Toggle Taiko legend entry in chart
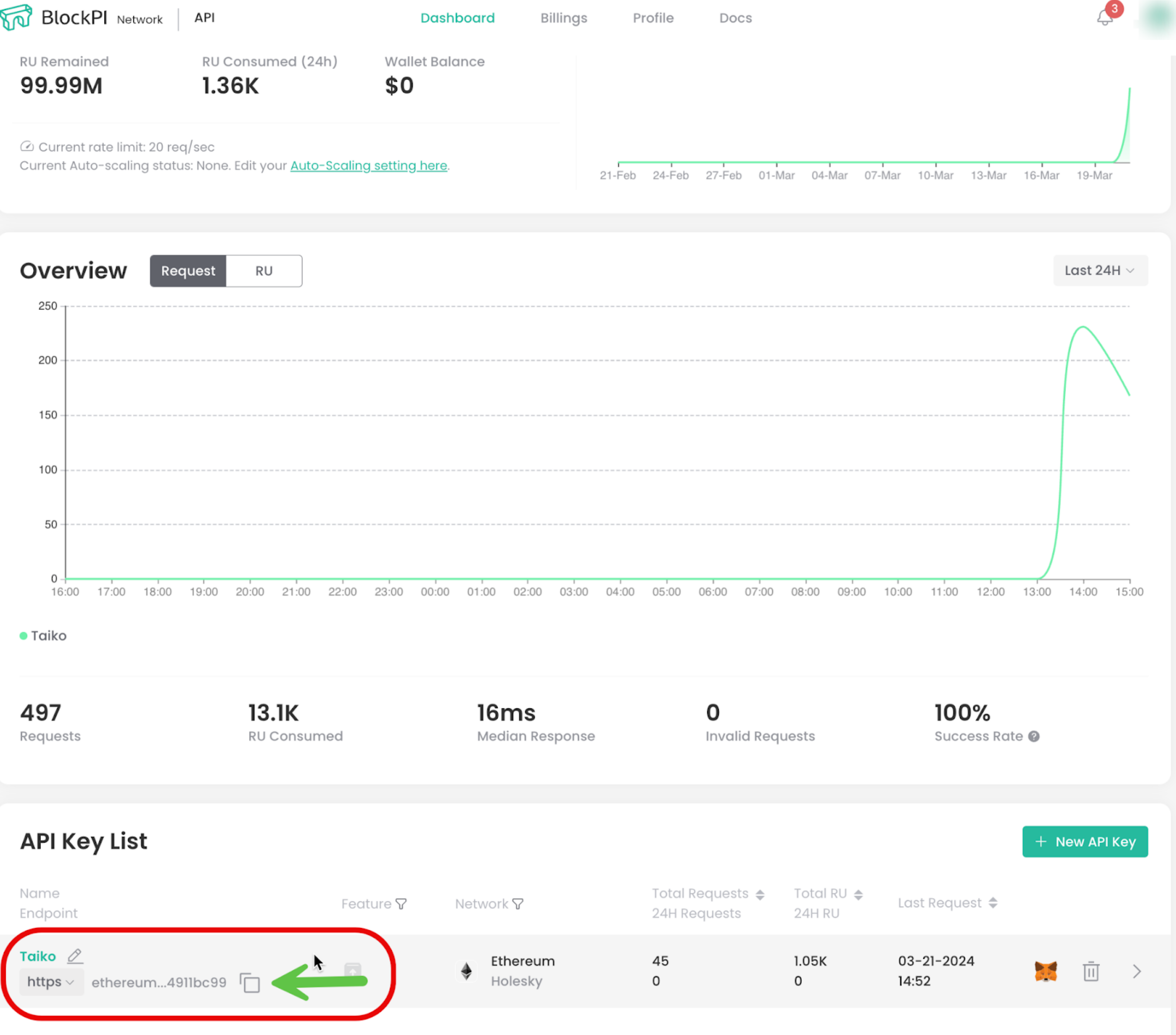 click(x=43, y=635)
